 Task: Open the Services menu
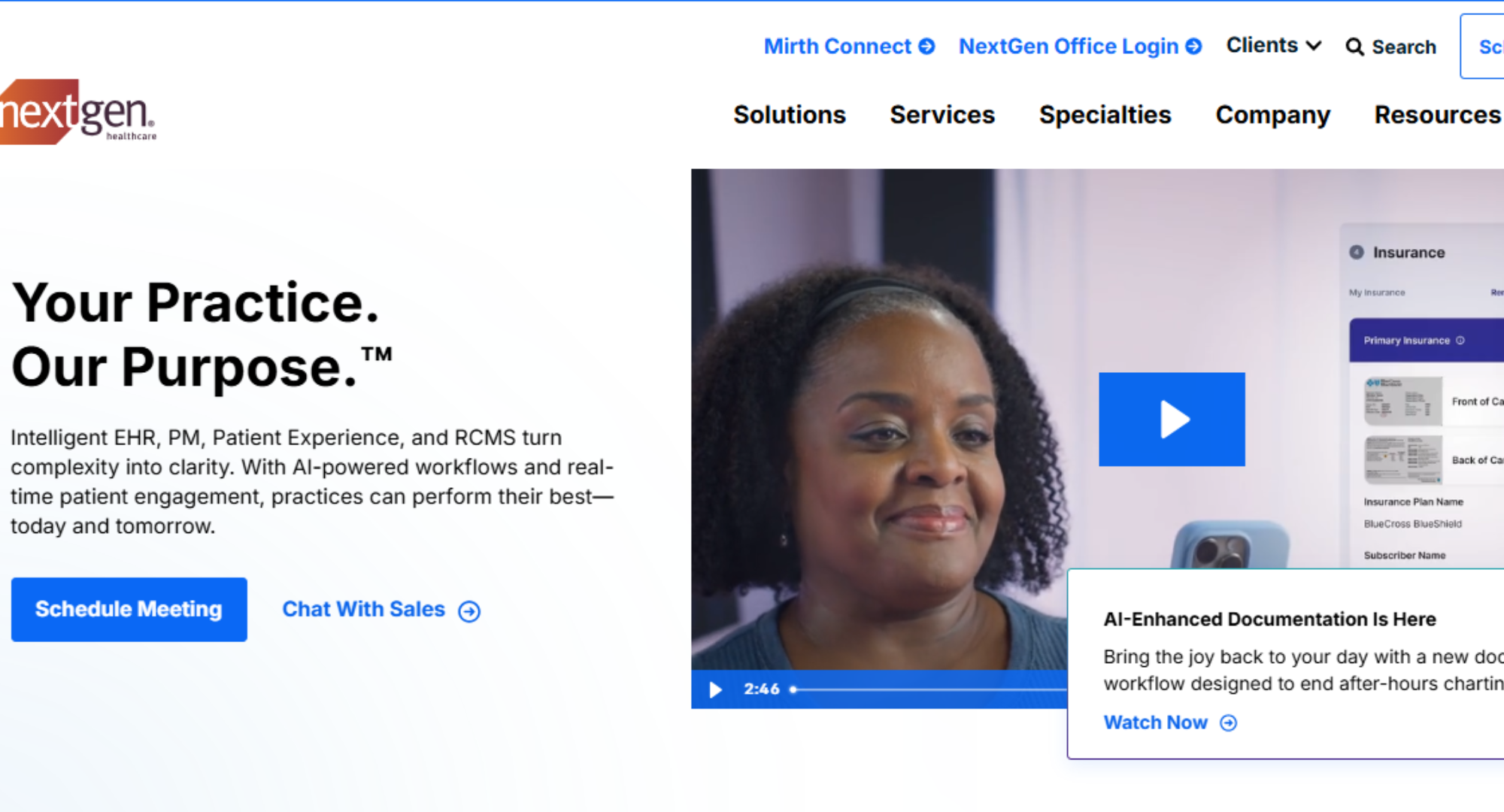[x=942, y=115]
